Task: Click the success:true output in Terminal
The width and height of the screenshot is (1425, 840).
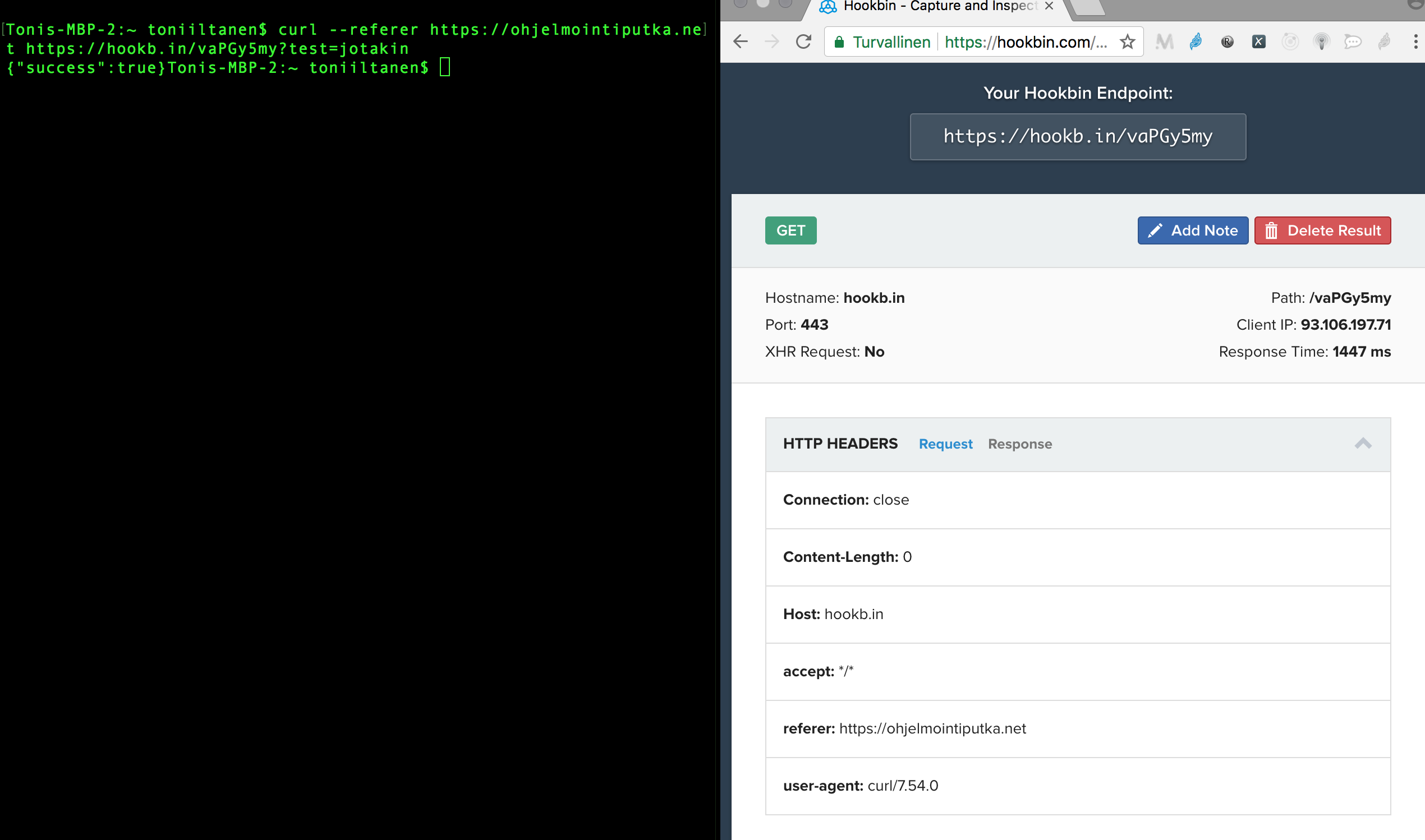Action: tap(86, 68)
